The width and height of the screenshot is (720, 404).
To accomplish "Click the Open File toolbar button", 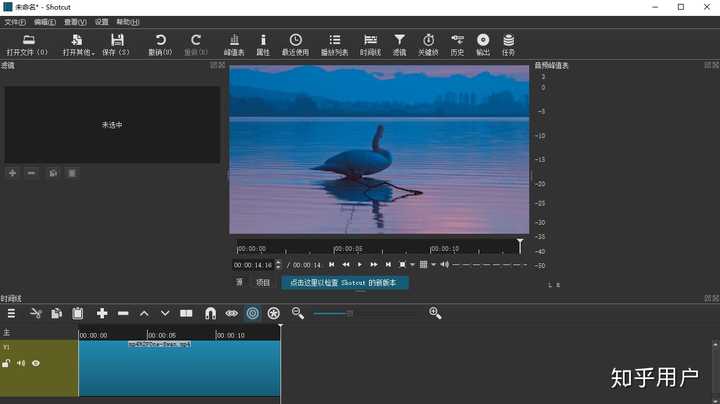I will (x=28, y=45).
